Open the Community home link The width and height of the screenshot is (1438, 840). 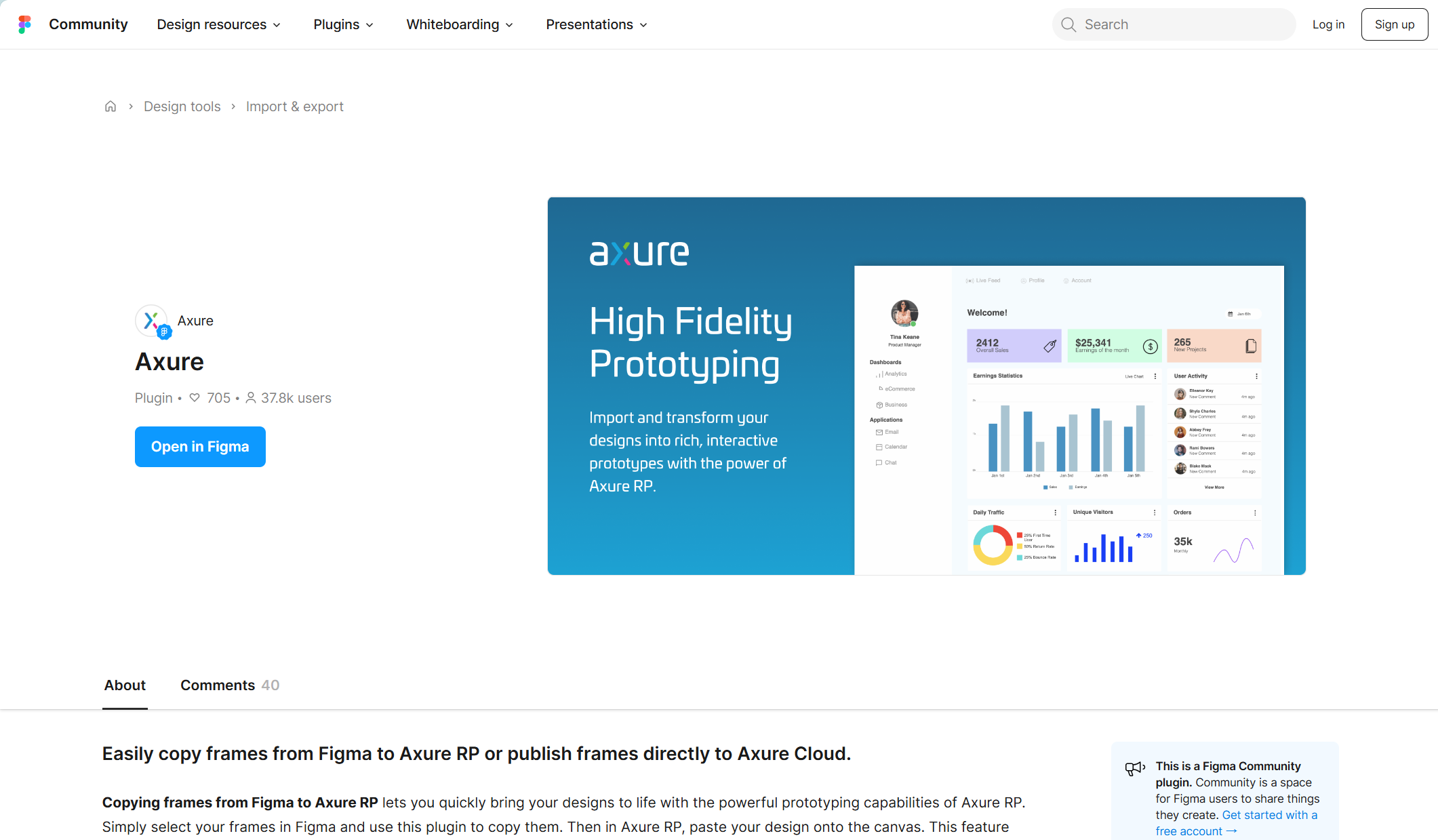pyautogui.click(x=88, y=24)
